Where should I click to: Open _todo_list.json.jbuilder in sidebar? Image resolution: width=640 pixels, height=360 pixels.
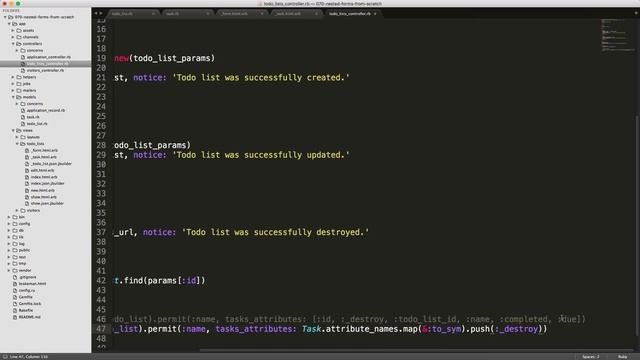51,164
